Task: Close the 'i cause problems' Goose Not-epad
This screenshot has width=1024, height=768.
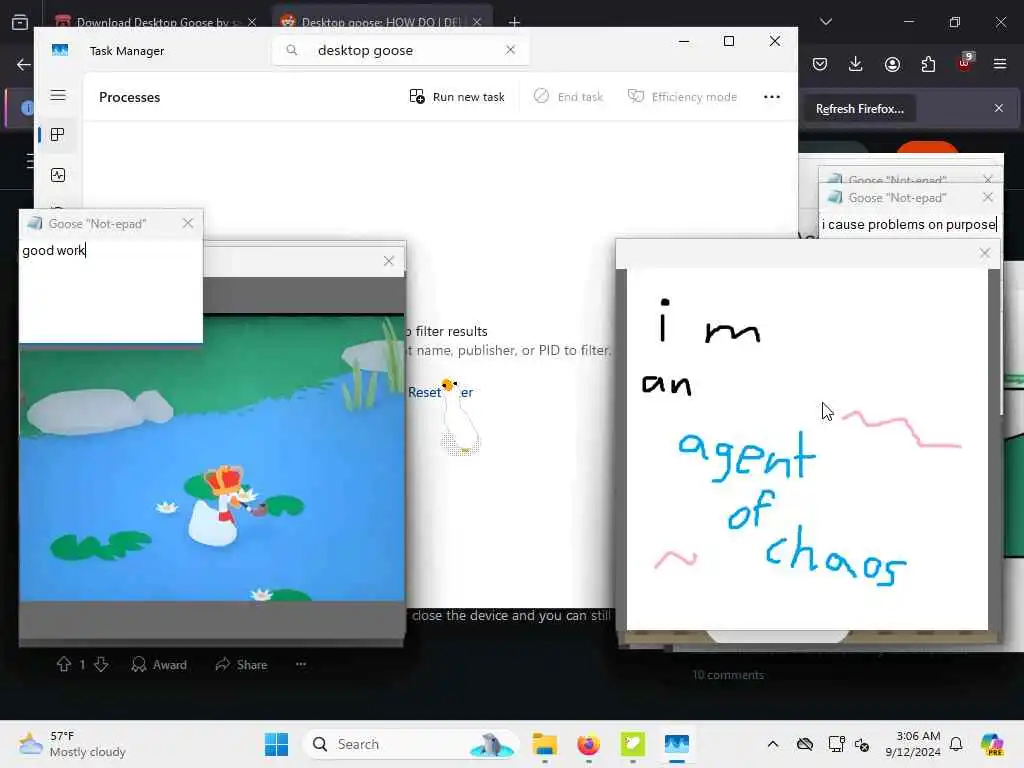Action: 987,197
